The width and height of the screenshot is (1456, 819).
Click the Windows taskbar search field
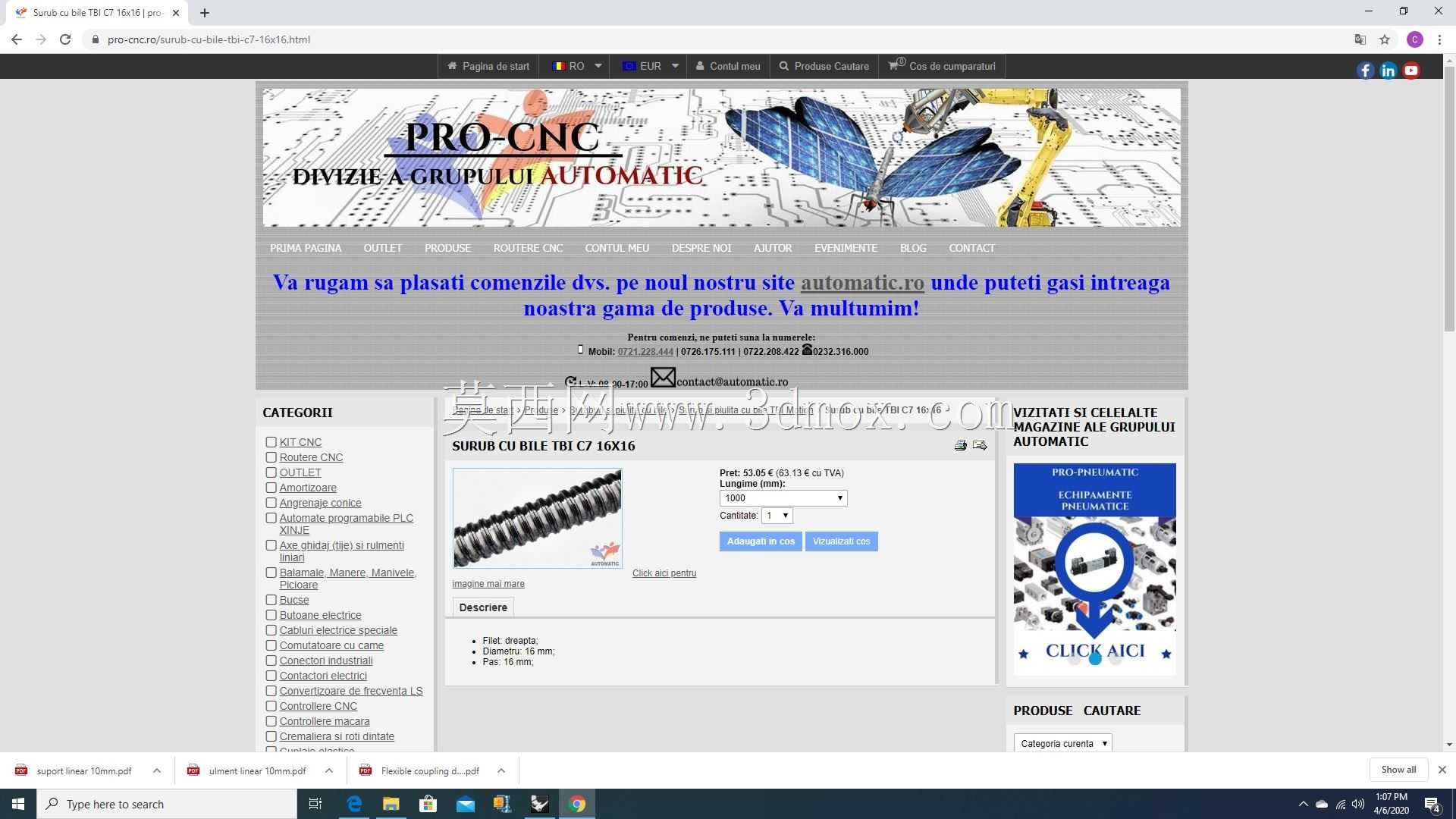(x=167, y=804)
